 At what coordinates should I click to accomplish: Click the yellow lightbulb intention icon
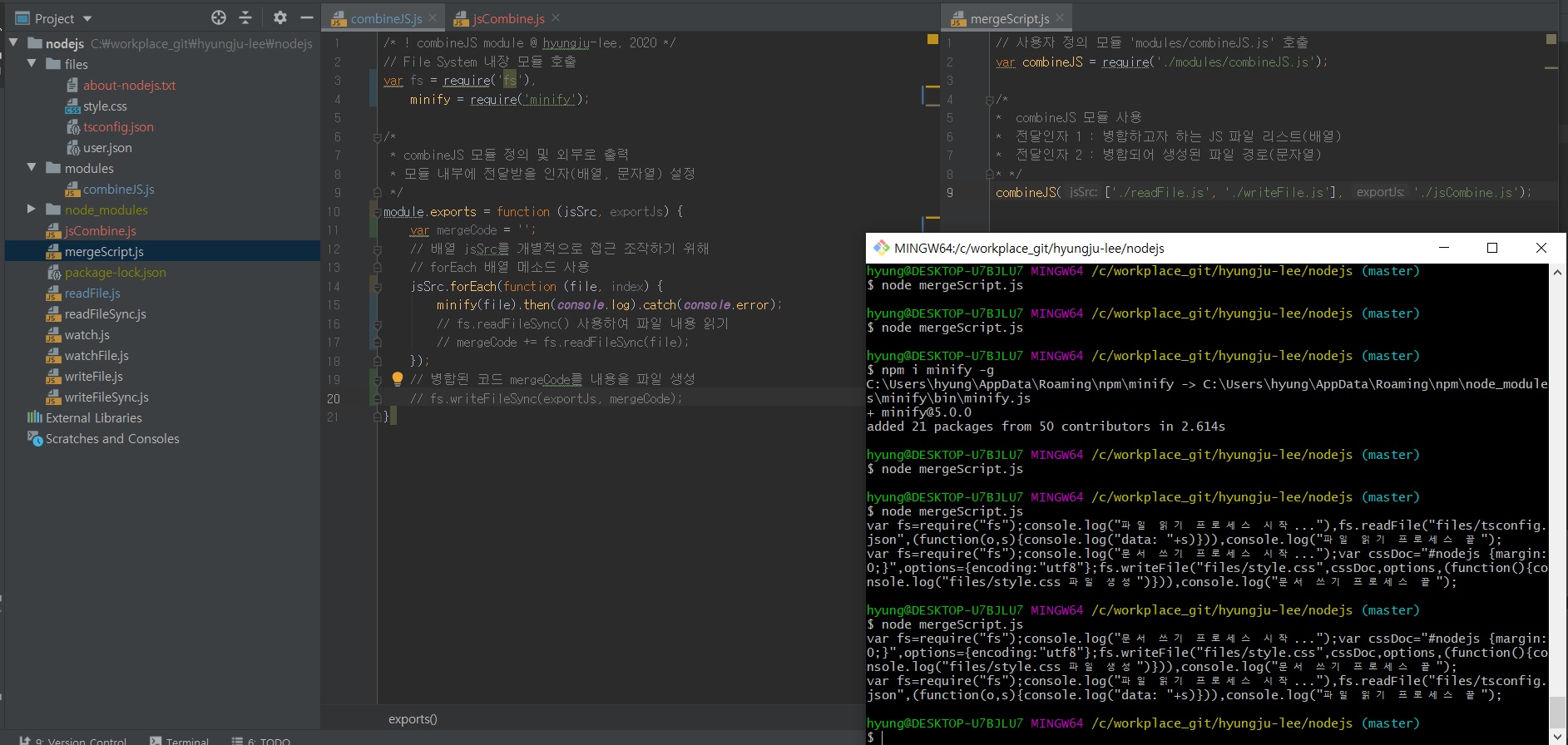(398, 379)
